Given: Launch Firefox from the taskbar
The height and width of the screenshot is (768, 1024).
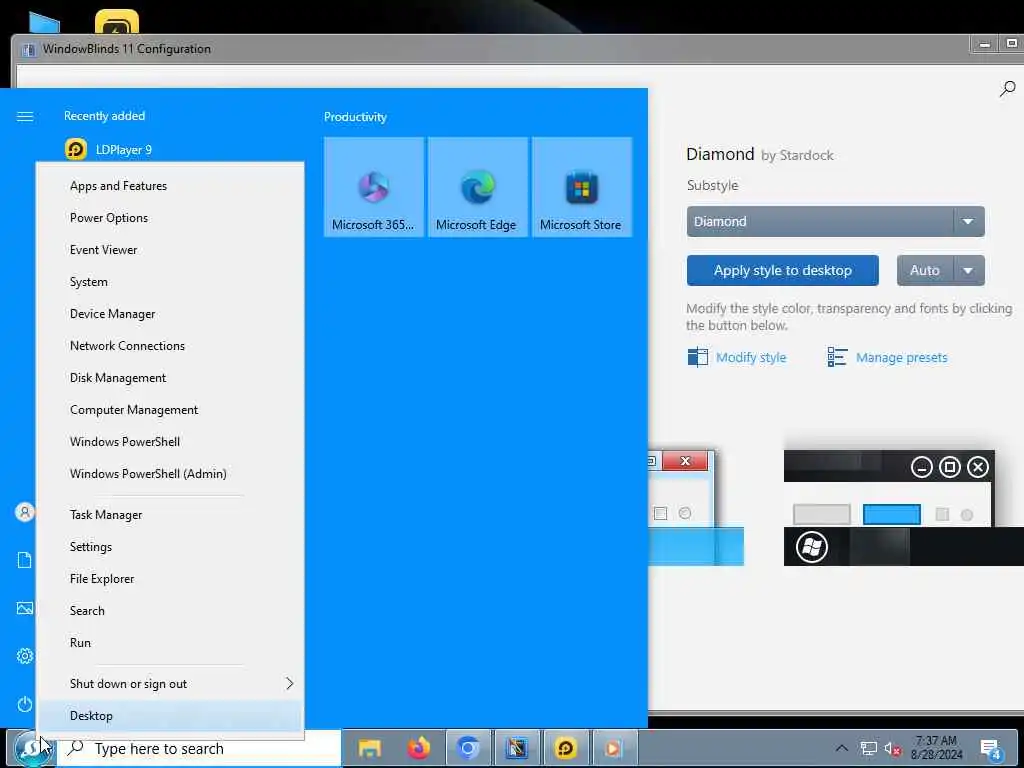Looking at the screenshot, I should click(419, 748).
